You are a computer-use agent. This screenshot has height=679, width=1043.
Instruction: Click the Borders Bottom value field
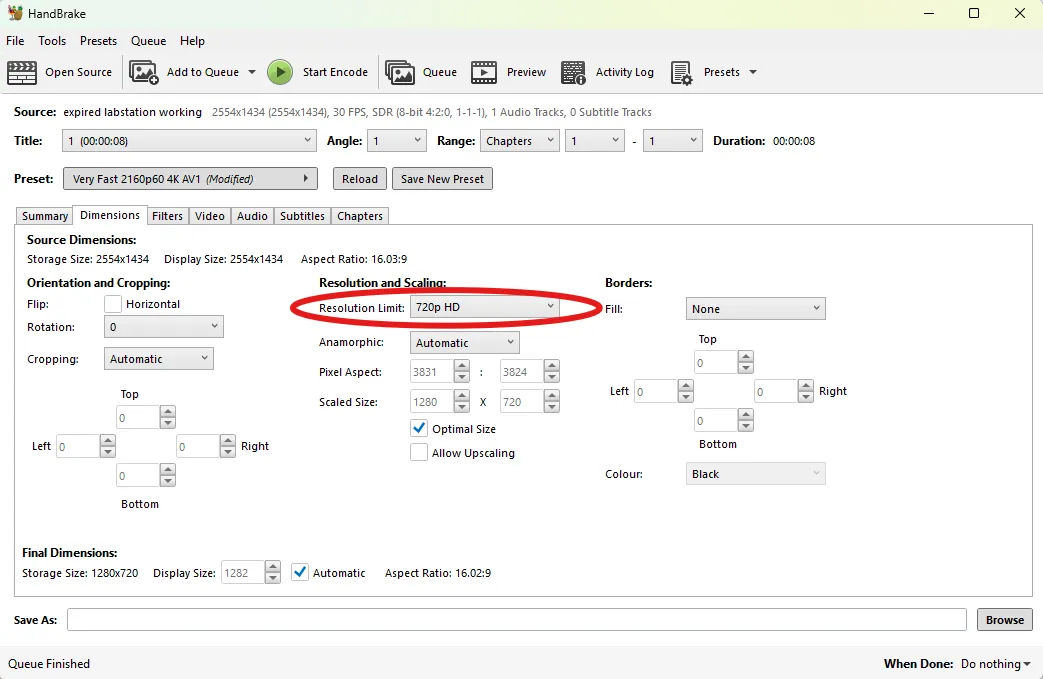point(716,420)
